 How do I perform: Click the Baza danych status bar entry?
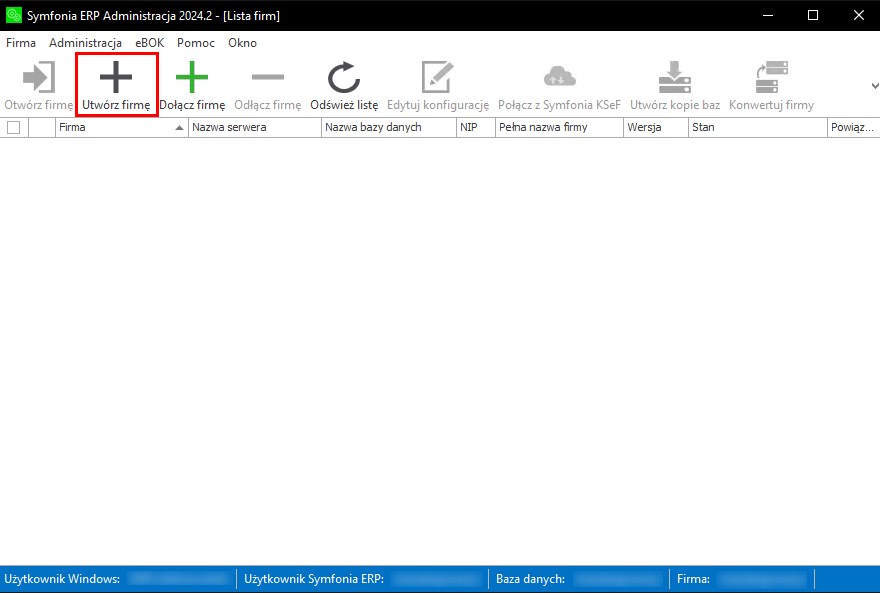(x=580, y=579)
